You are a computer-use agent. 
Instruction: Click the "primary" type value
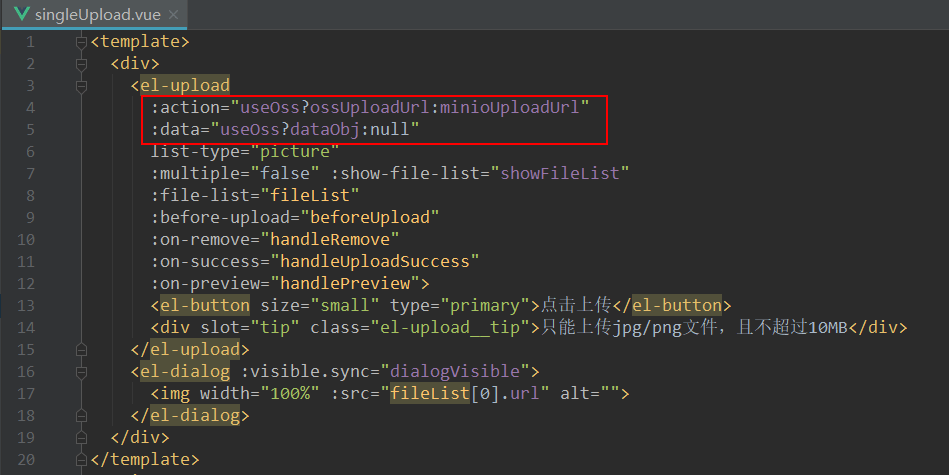[x=485, y=306]
